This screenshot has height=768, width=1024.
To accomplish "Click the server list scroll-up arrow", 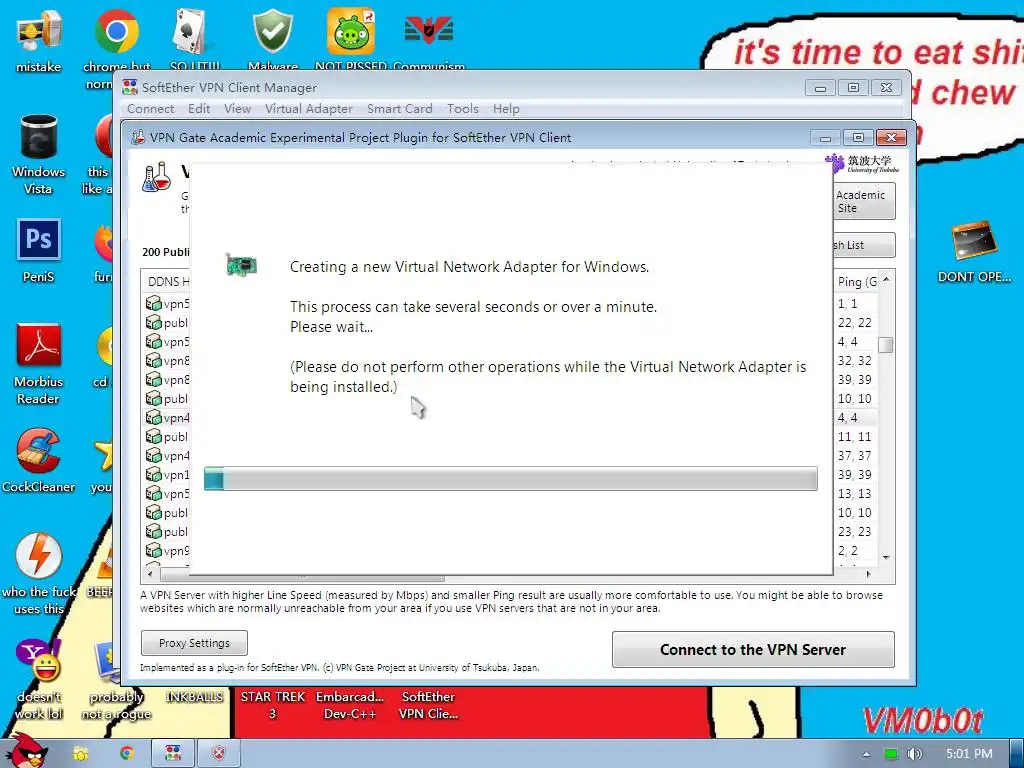I will 886,280.
